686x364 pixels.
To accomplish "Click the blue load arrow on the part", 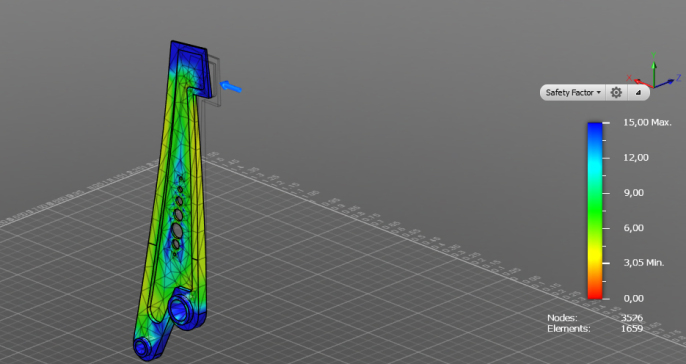I will [x=231, y=87].
